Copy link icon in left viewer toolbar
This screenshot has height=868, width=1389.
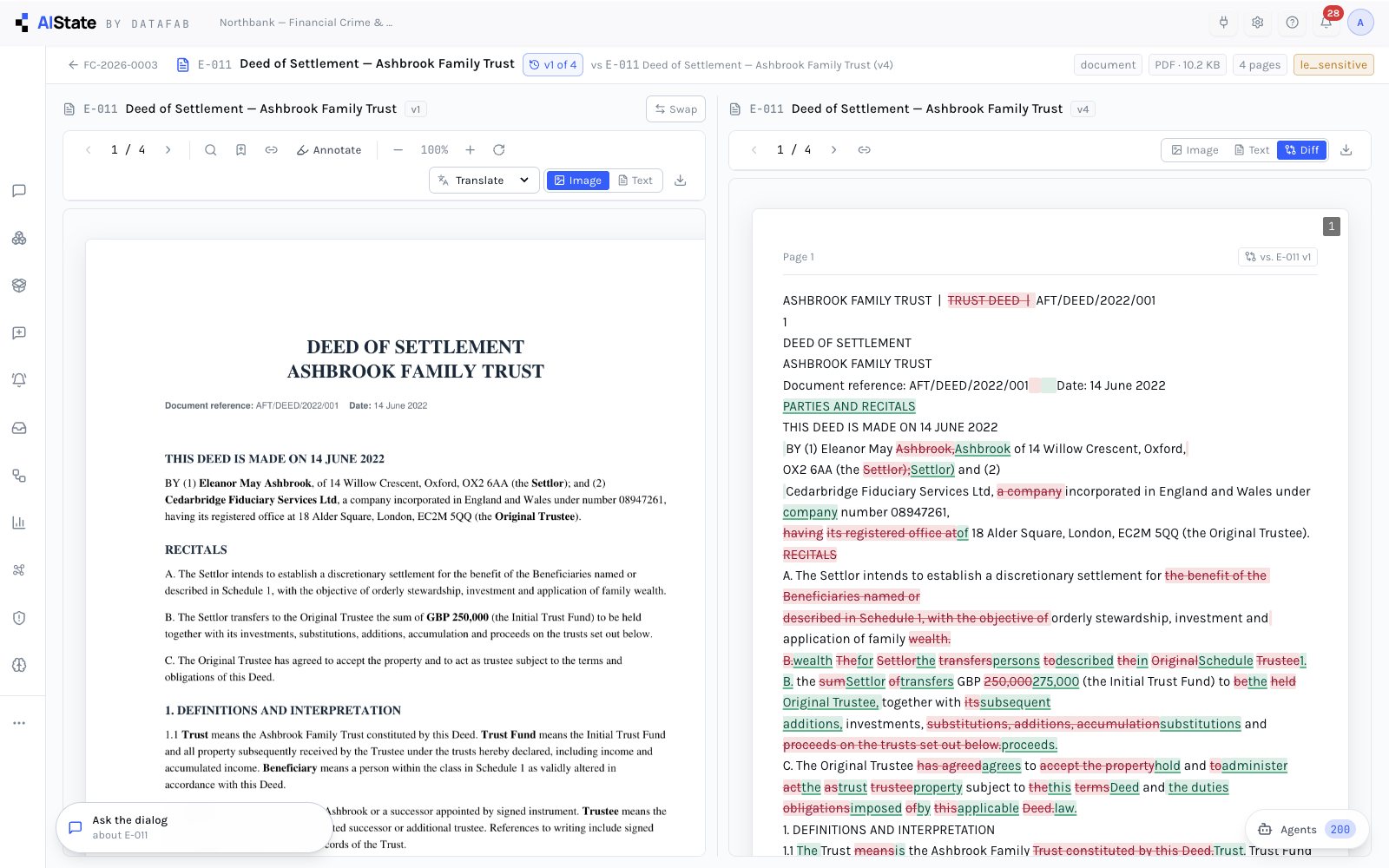[272, 150]
